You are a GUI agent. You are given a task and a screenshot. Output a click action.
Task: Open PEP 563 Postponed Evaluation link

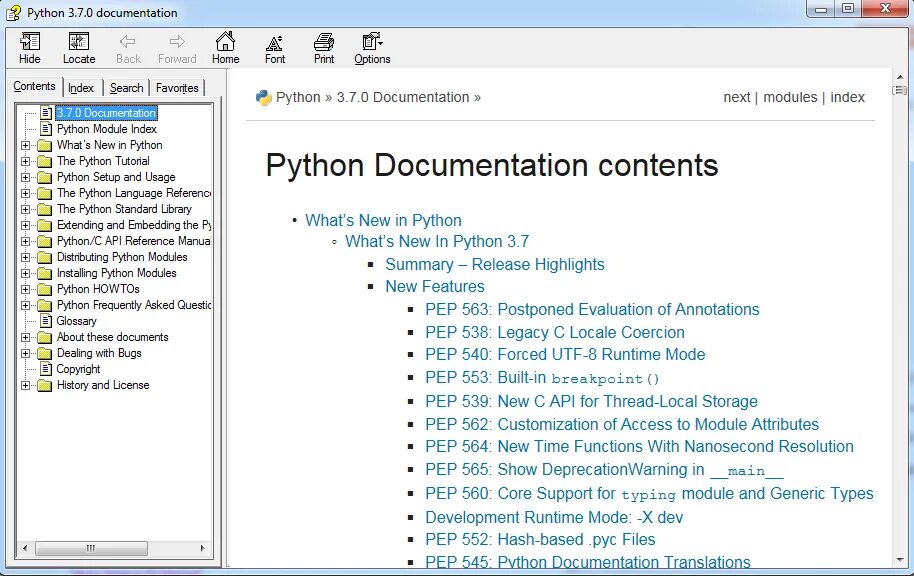click(592, 310)
